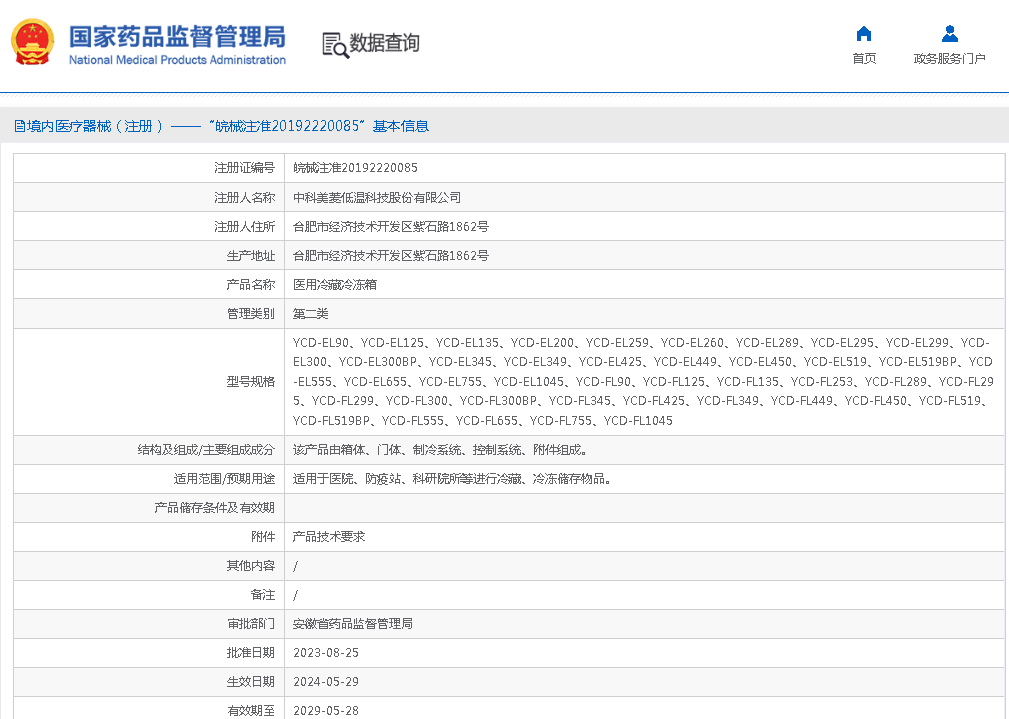Click the model list starting with YCD-EL90
This screenshot has height=719, width=1009.
tap(641, 381)
